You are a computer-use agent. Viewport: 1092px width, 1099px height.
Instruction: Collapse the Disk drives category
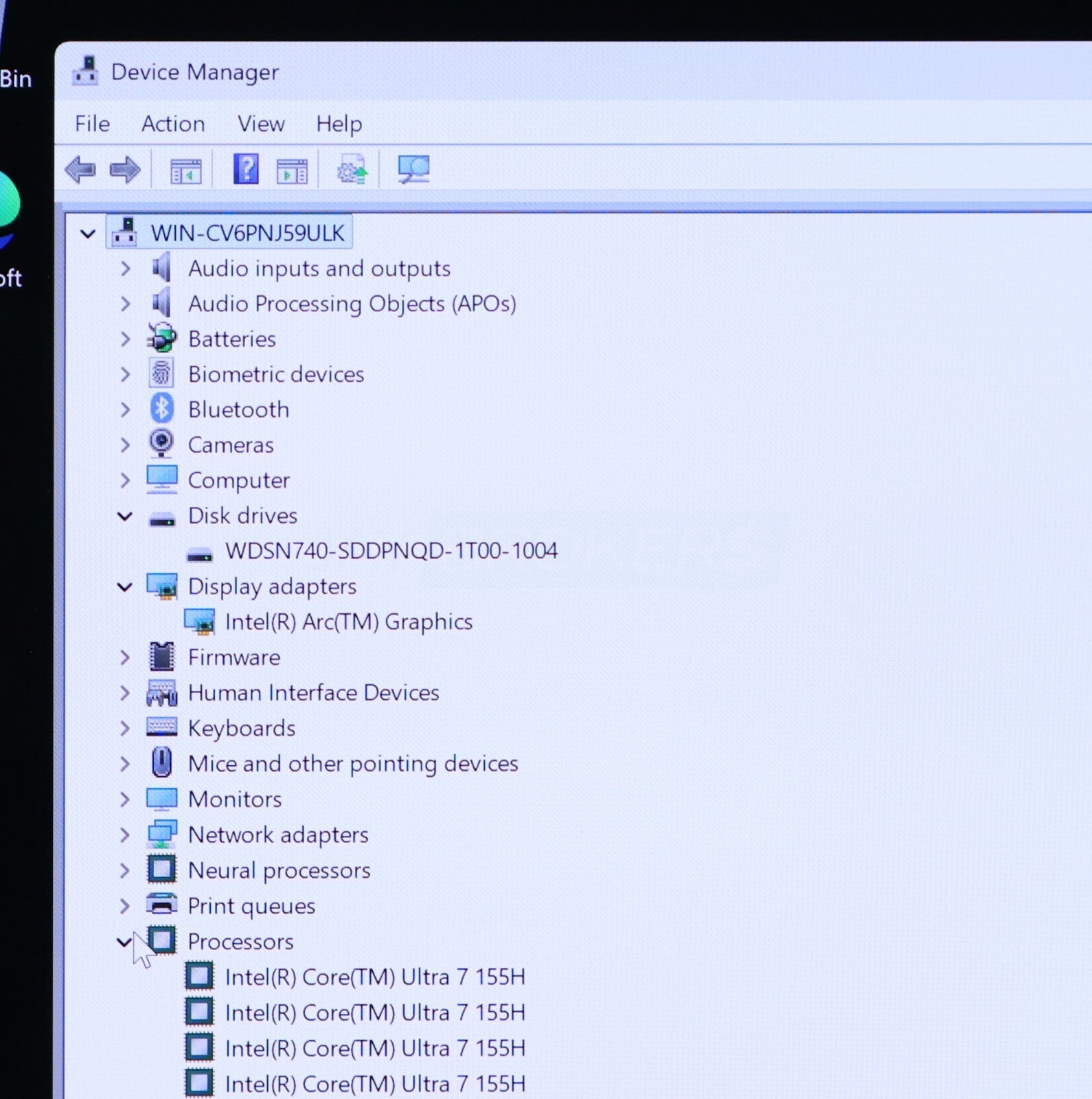pyautogui.click(x=125, y=516)
